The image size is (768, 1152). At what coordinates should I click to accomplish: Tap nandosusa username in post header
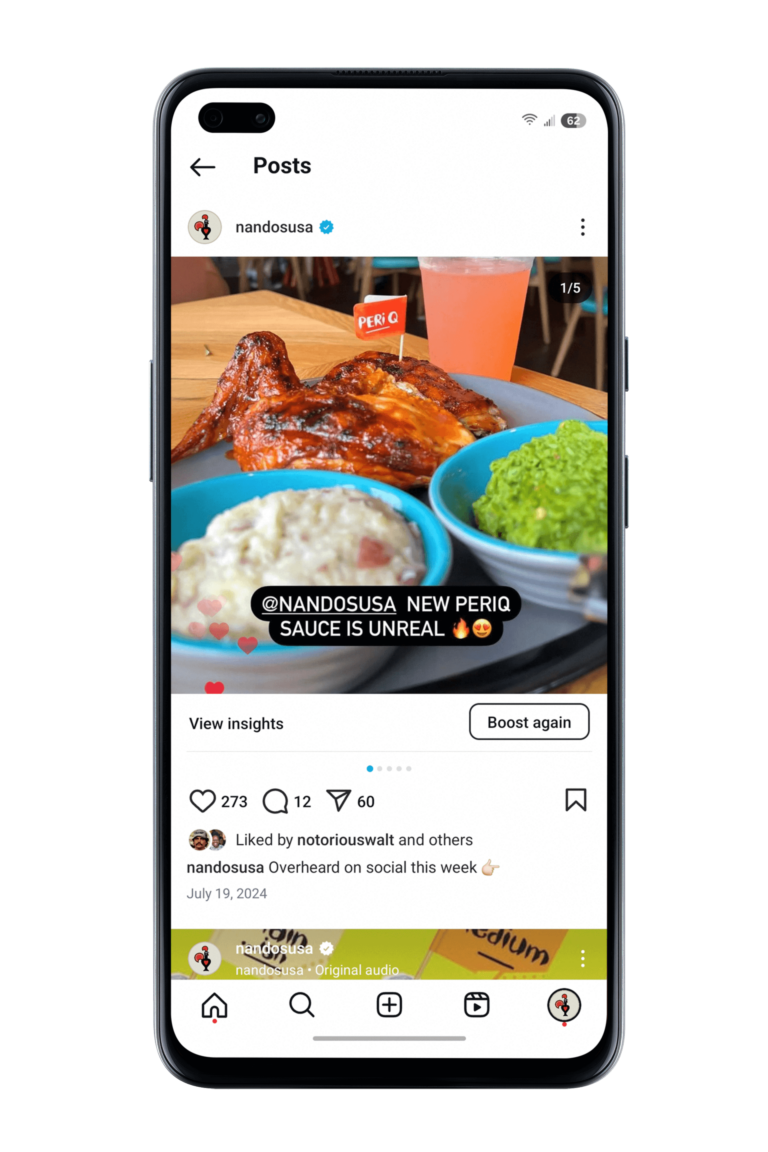[x=274, y=227]
